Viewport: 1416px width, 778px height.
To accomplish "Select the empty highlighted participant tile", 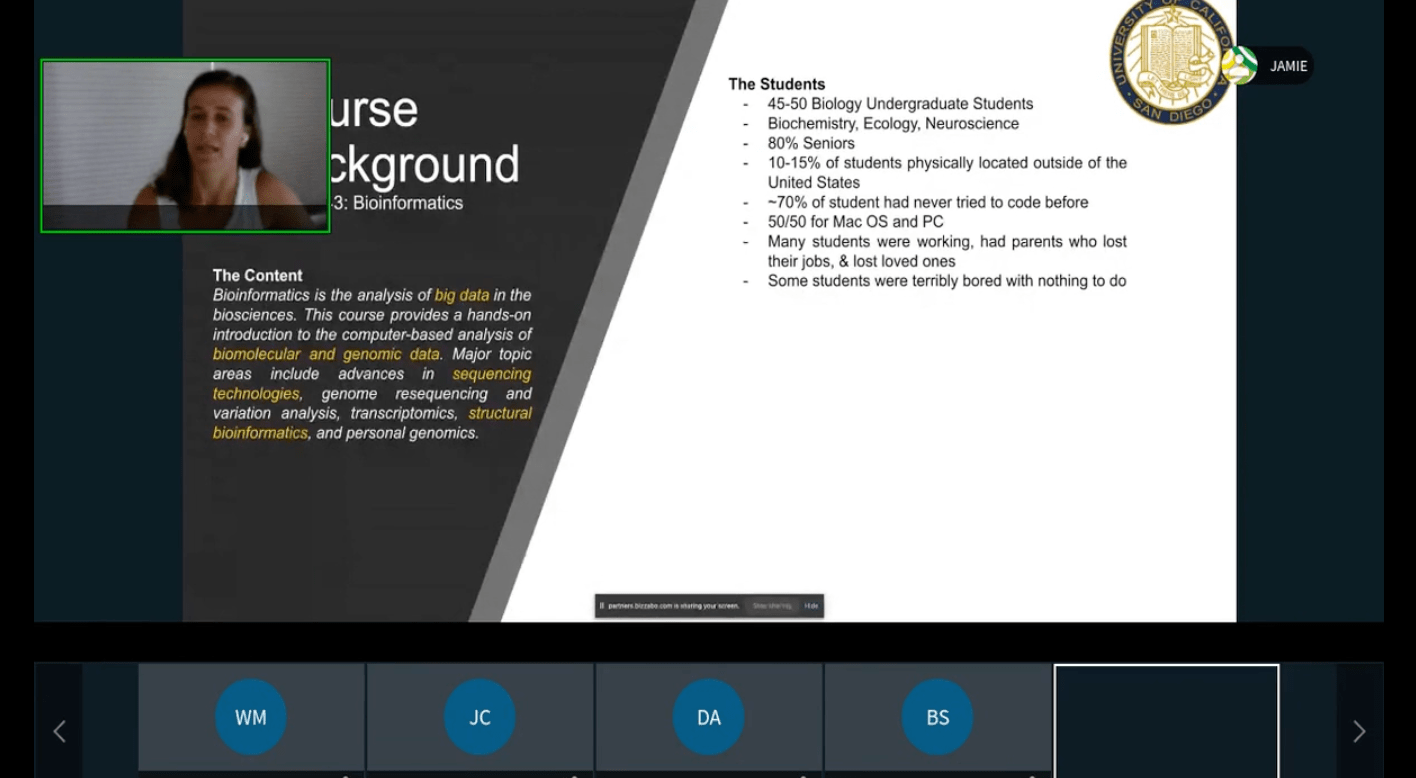I will [x=1166, y=720].
